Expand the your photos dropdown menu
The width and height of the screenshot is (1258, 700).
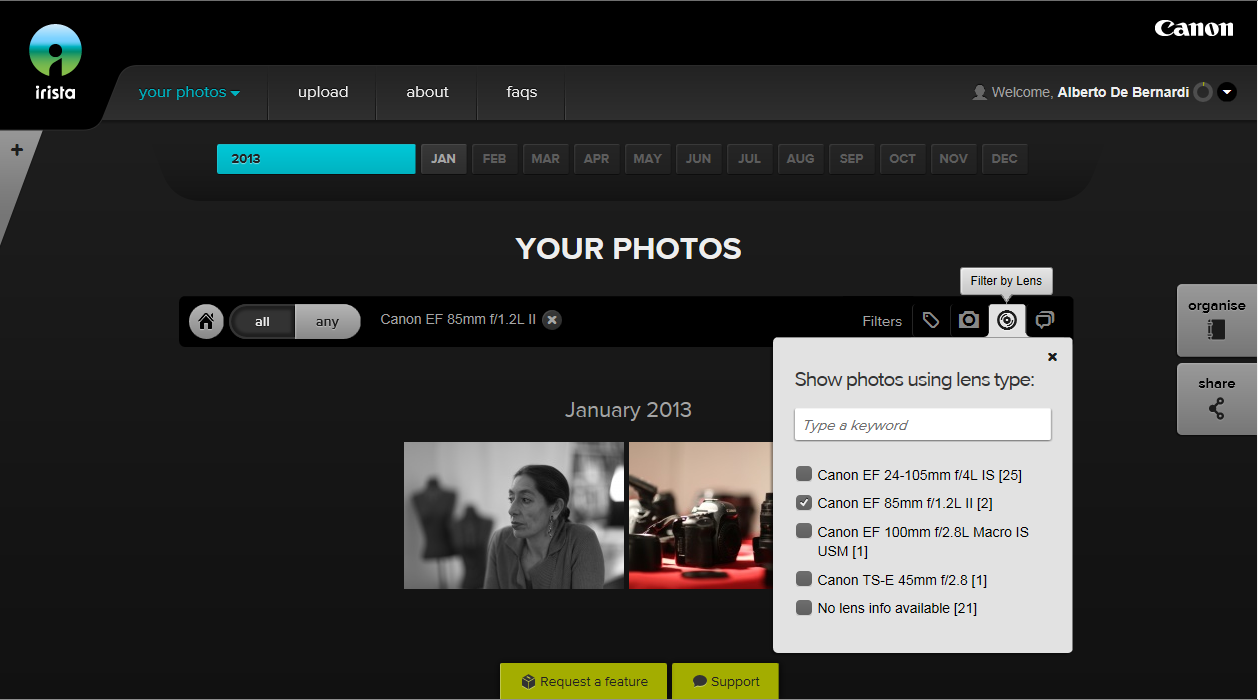(189, 92)
